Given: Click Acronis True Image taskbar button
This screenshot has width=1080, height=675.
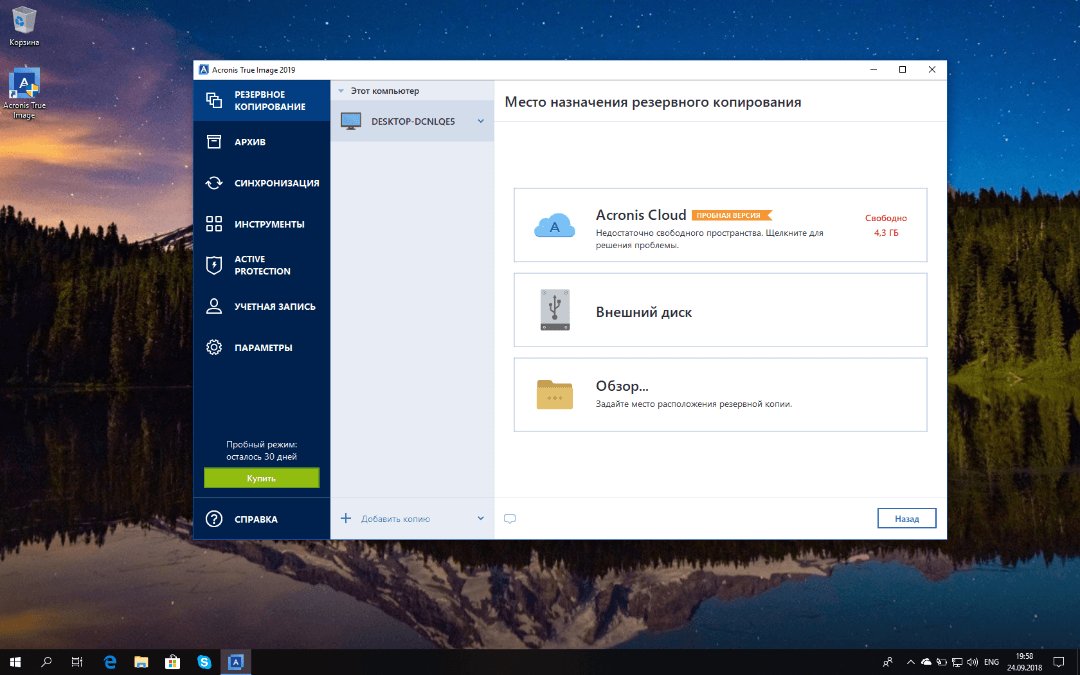Looking at the screenshot, I should click(236, 662).
